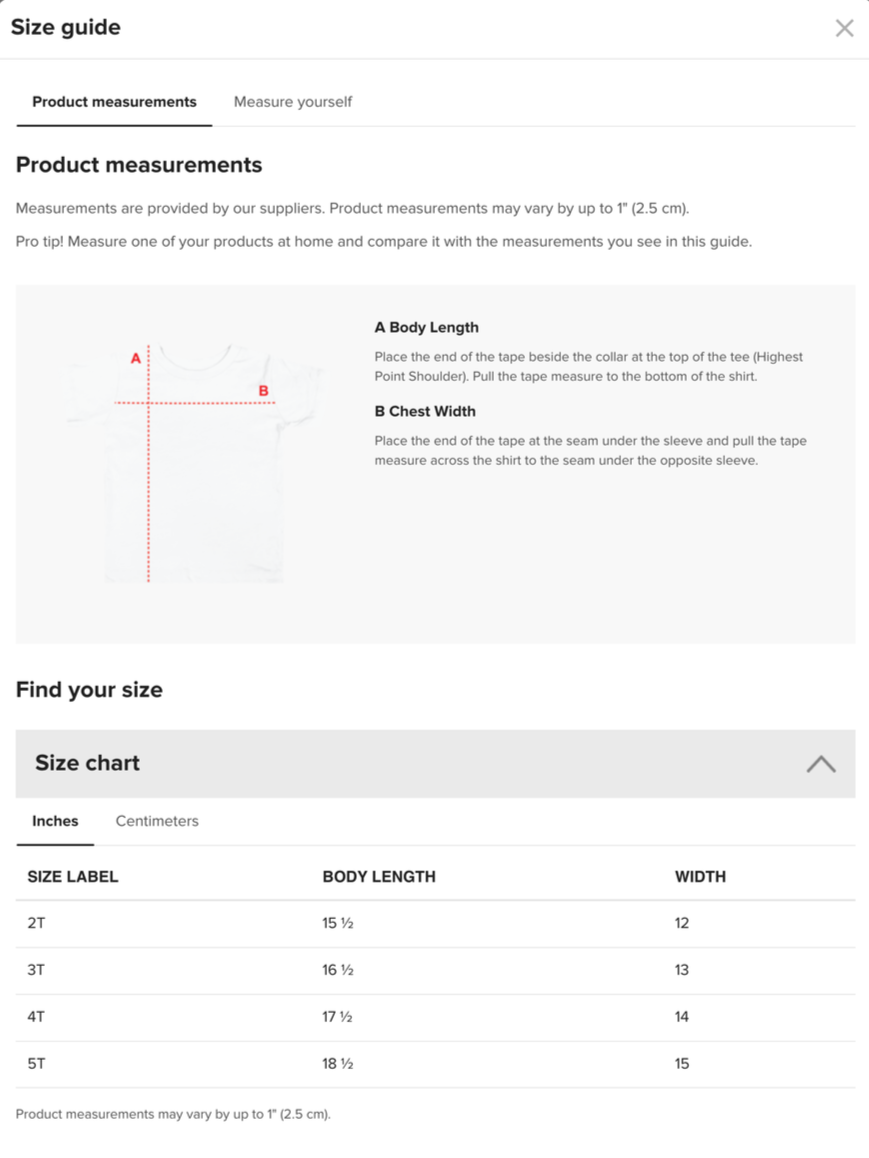Click the red B marker on shirt

(x=264, y=391)
